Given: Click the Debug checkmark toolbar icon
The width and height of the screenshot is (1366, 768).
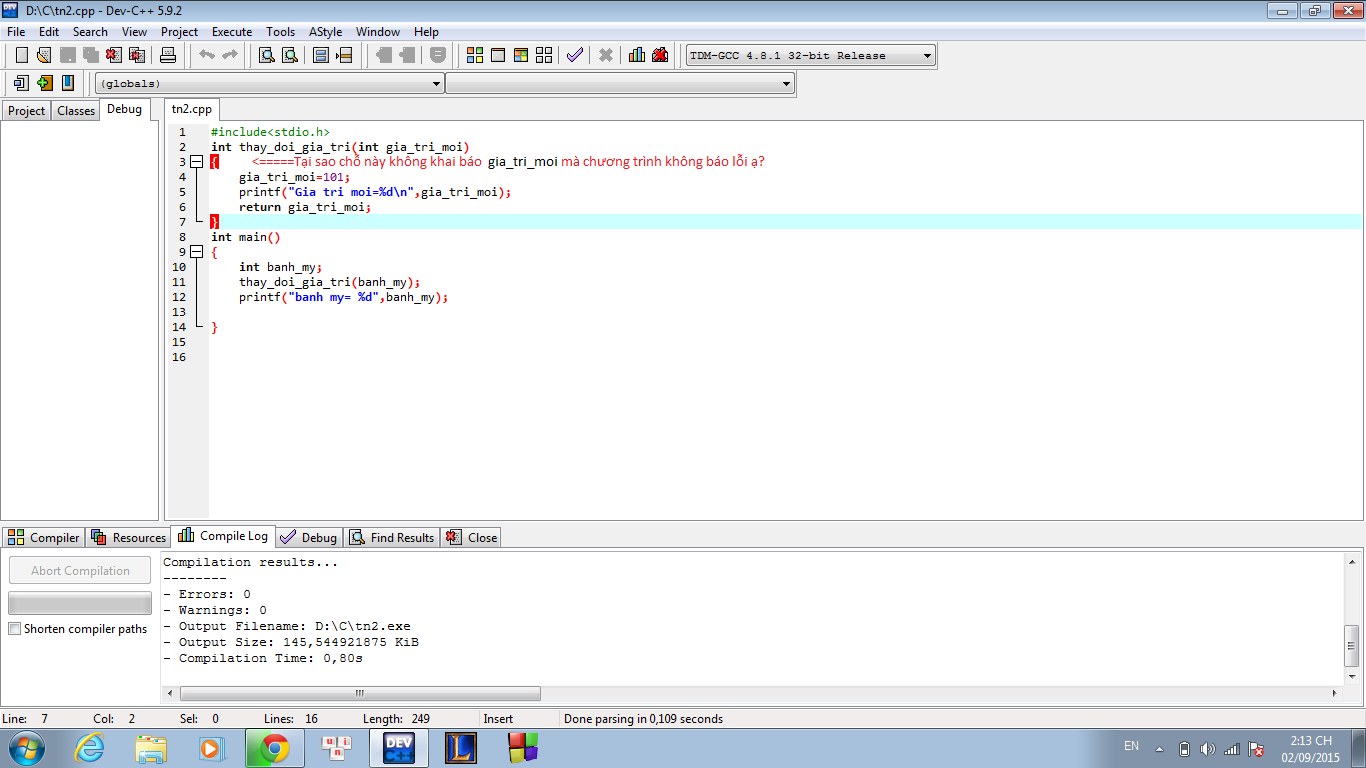Looking at the screenshot, I should (574, 55).
